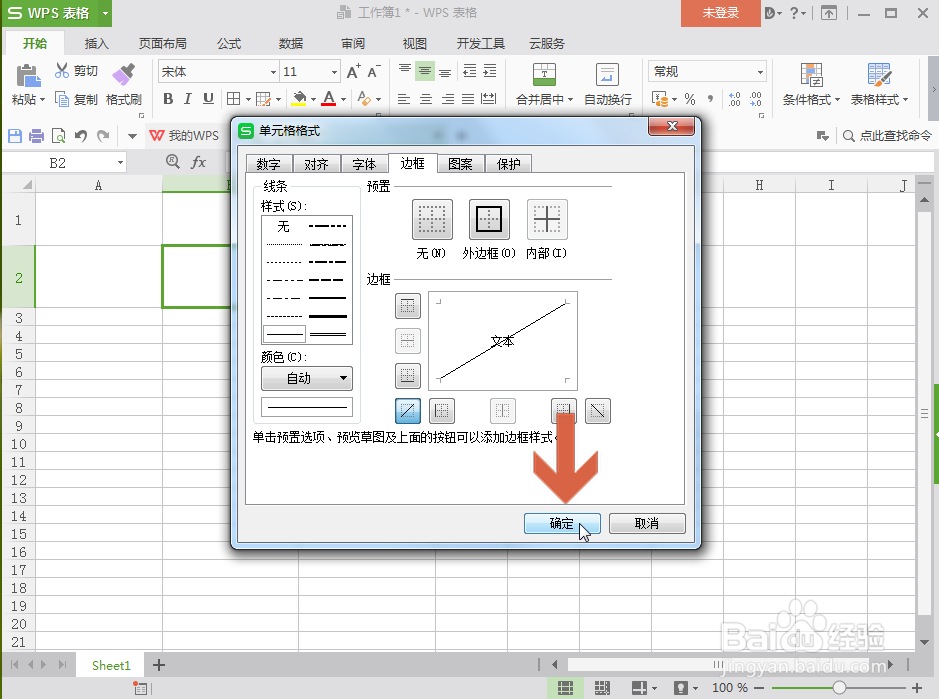Open the font name 宋体 dropdown
This screenshot has width=939, height=699.
click(x=273, y=72)
